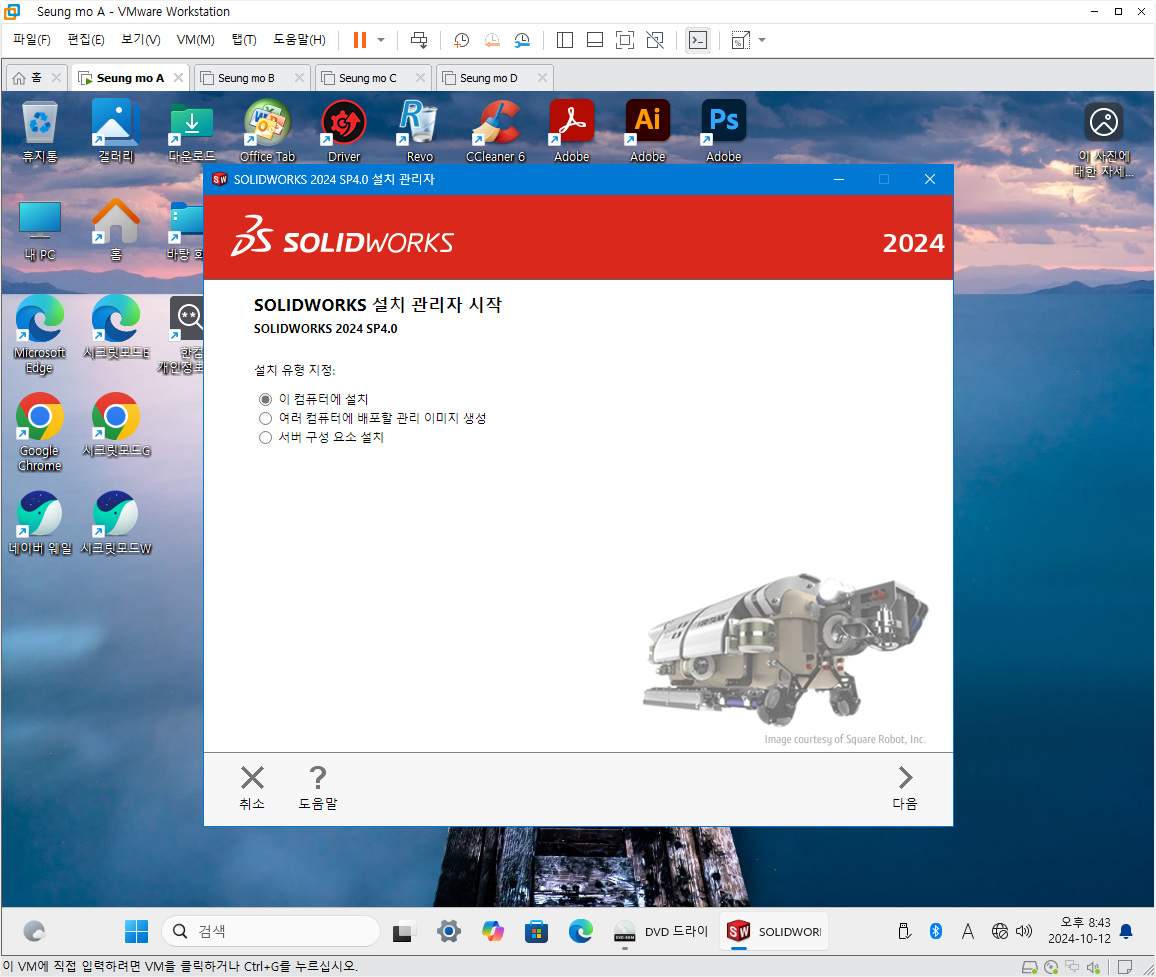Image resolution: width=1156 pixels, height=977 pixels.
Task: Expand the power options dropdown arrow
Action: [381, 40]
